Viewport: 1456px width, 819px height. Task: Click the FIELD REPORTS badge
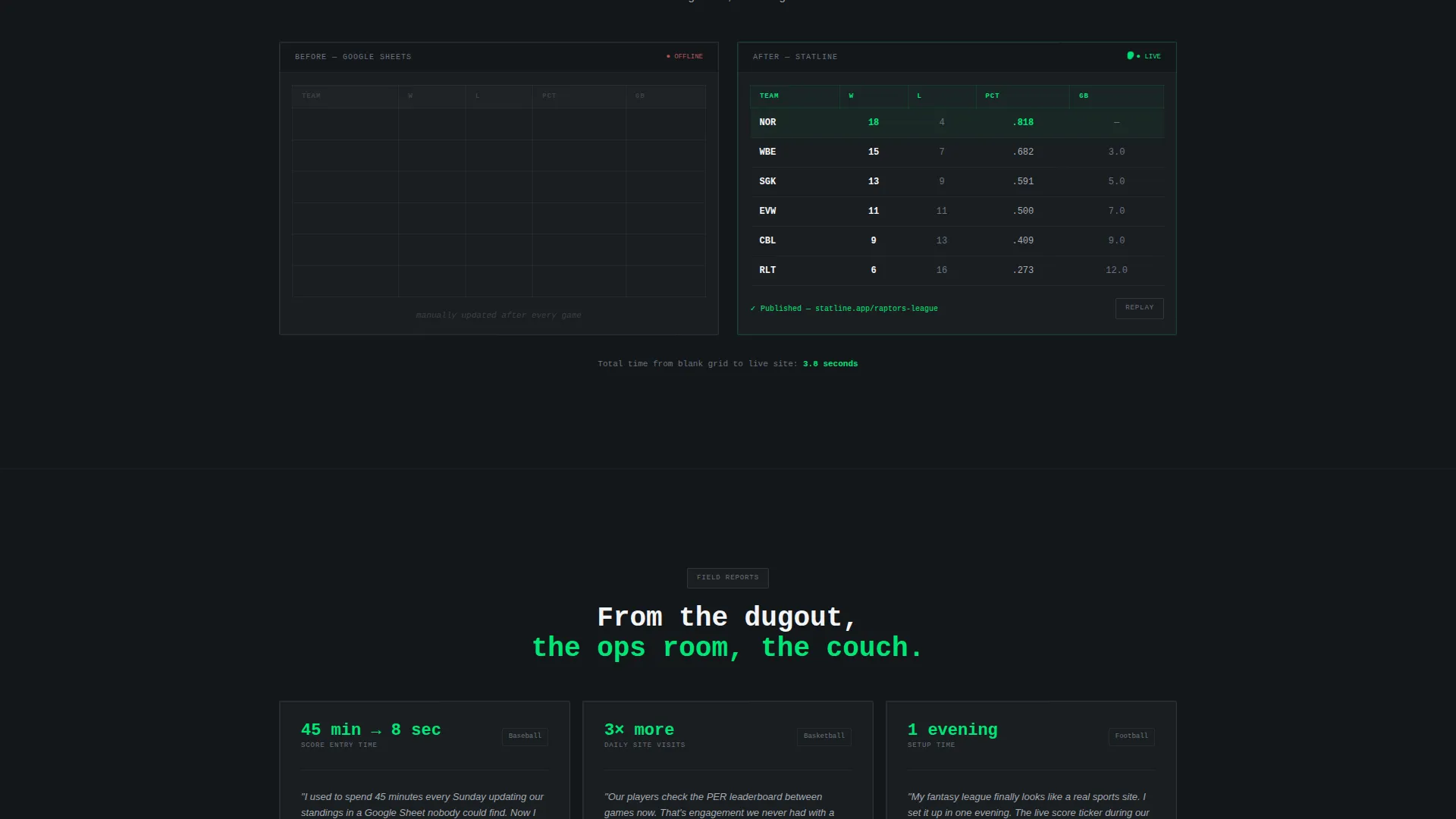pos(727,578)
